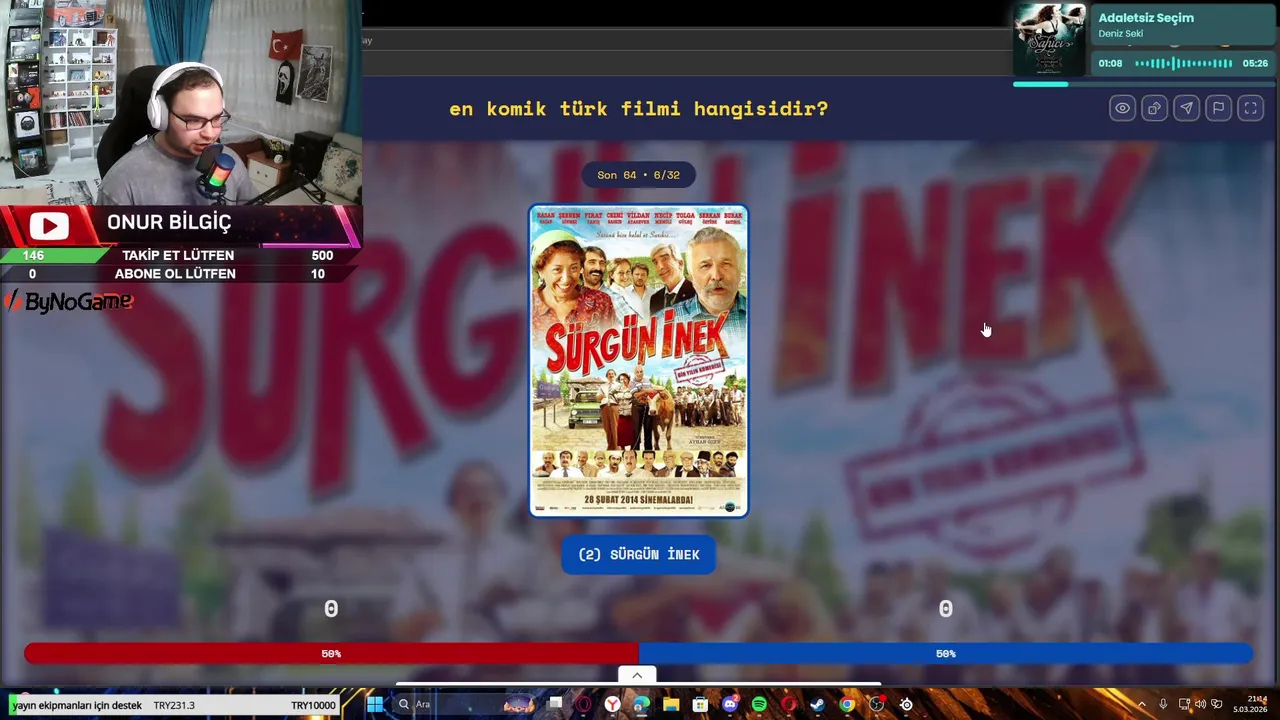Click the TAKİP ET LÜTFEN follower goal row
The width and height of the screenshot is (1280, 720).
pyautogui.click(x=178, y=255)
